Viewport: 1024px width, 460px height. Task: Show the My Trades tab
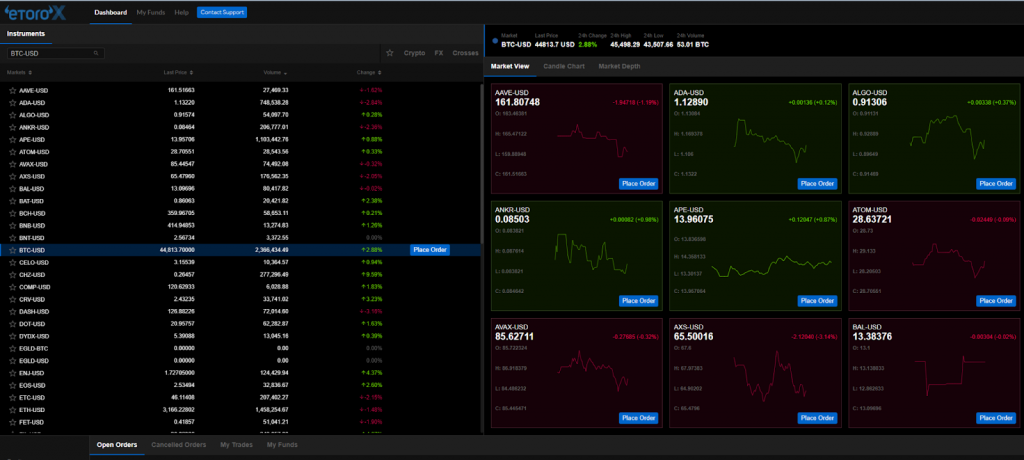236,445
